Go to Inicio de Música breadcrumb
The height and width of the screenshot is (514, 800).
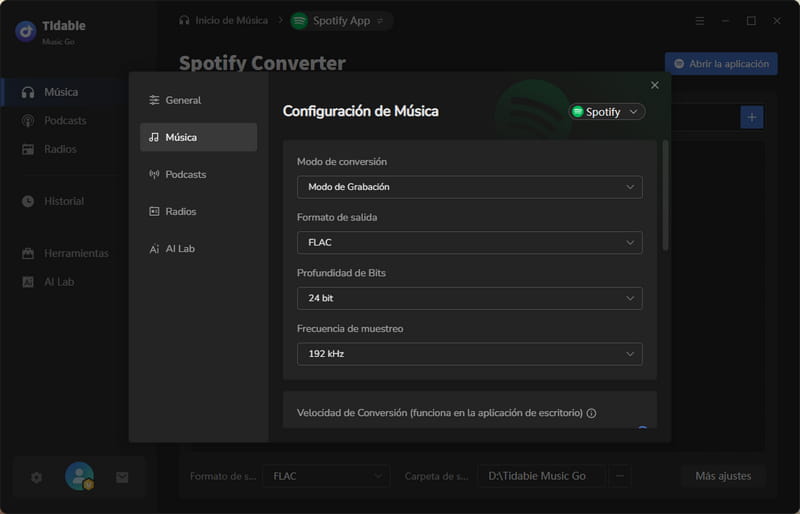(223, 20)
